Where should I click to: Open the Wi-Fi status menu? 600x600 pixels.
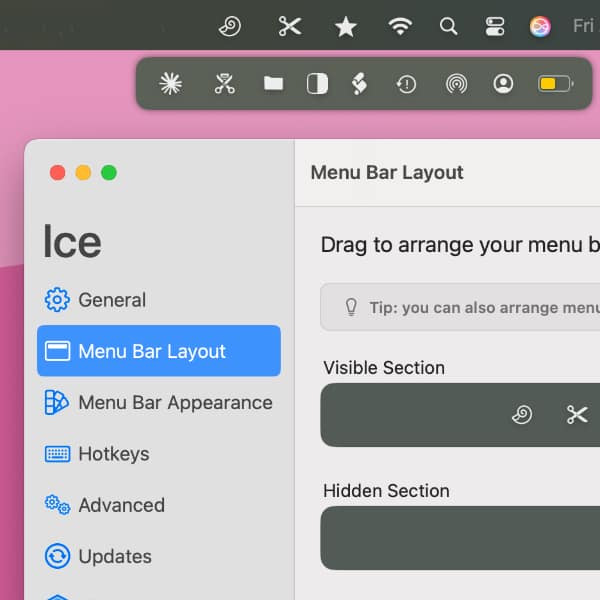point(400,27)
